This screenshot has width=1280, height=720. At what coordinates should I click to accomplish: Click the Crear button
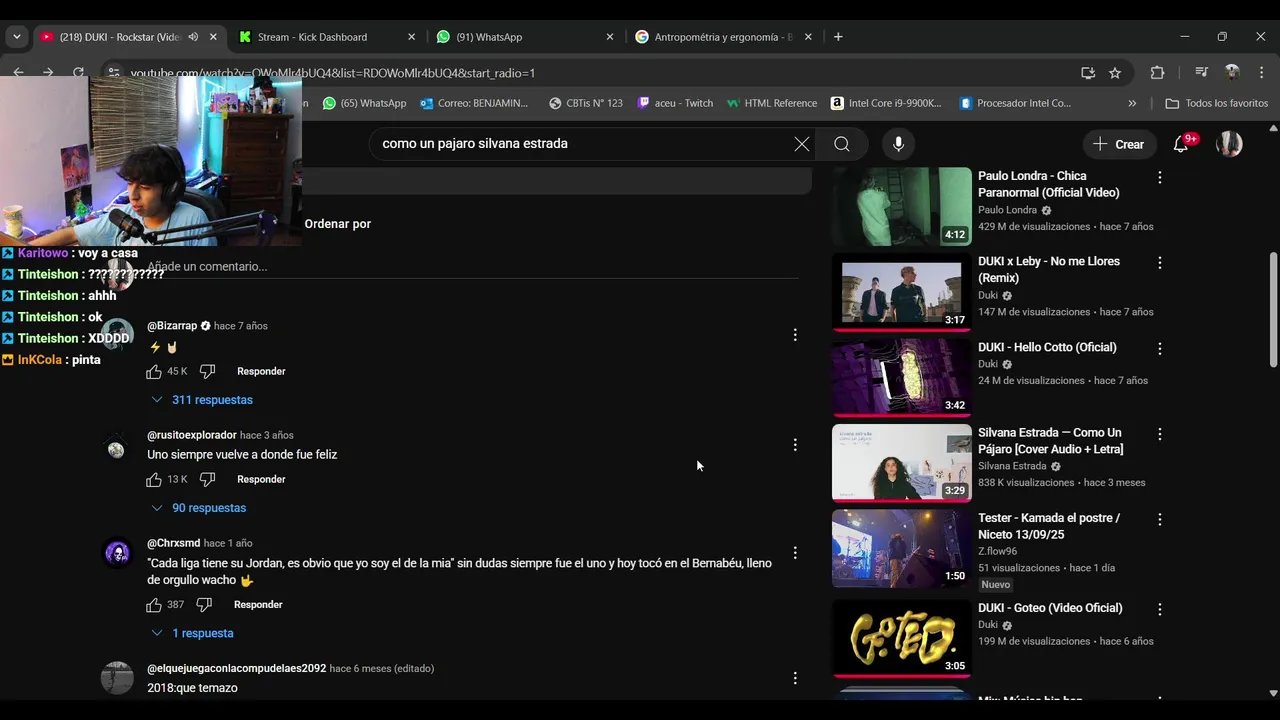(x=1118, y=144)
